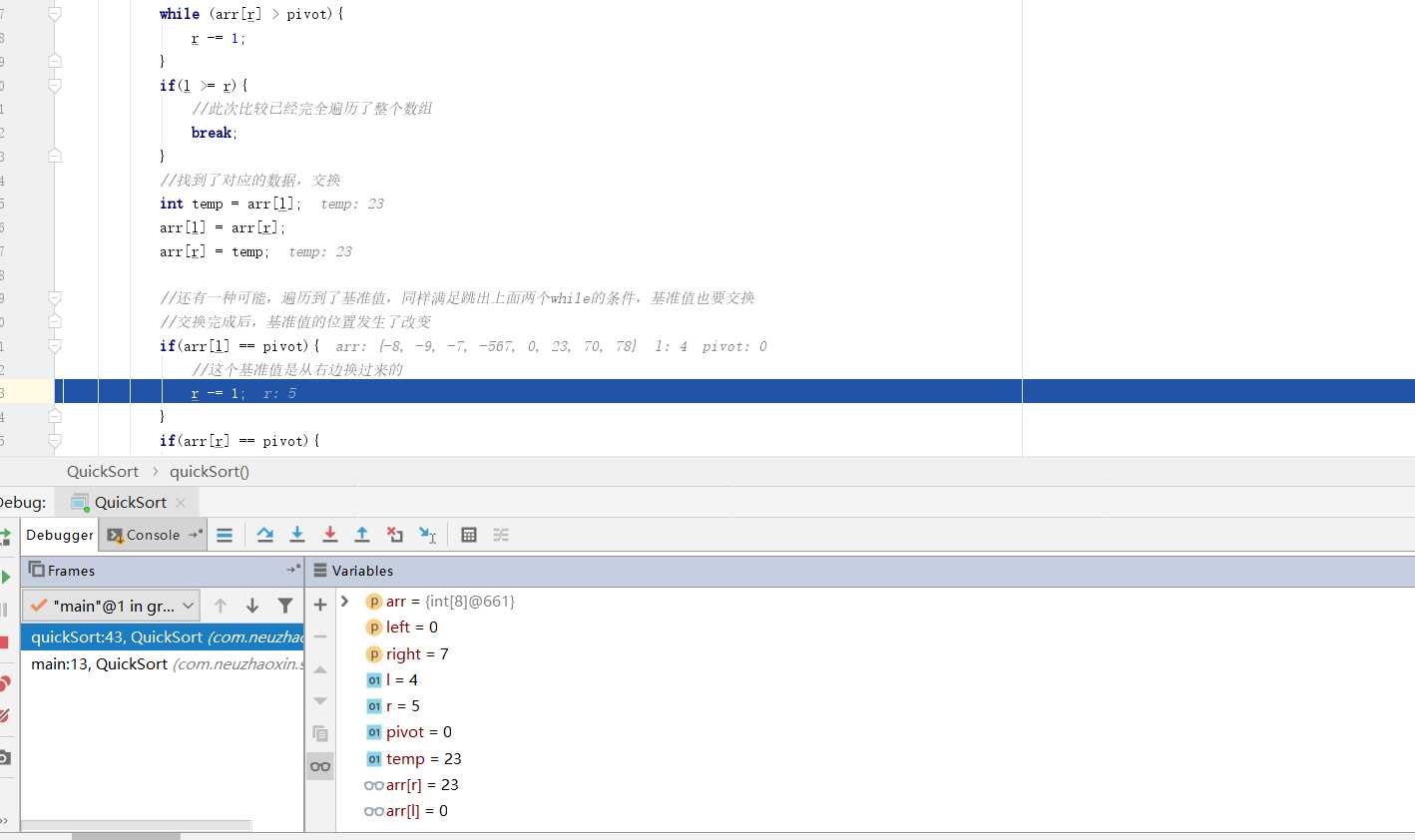Select the arr[r] = 23 watch
The height and width of the screenshot is (840, 1415).
[x=412, y=784]
